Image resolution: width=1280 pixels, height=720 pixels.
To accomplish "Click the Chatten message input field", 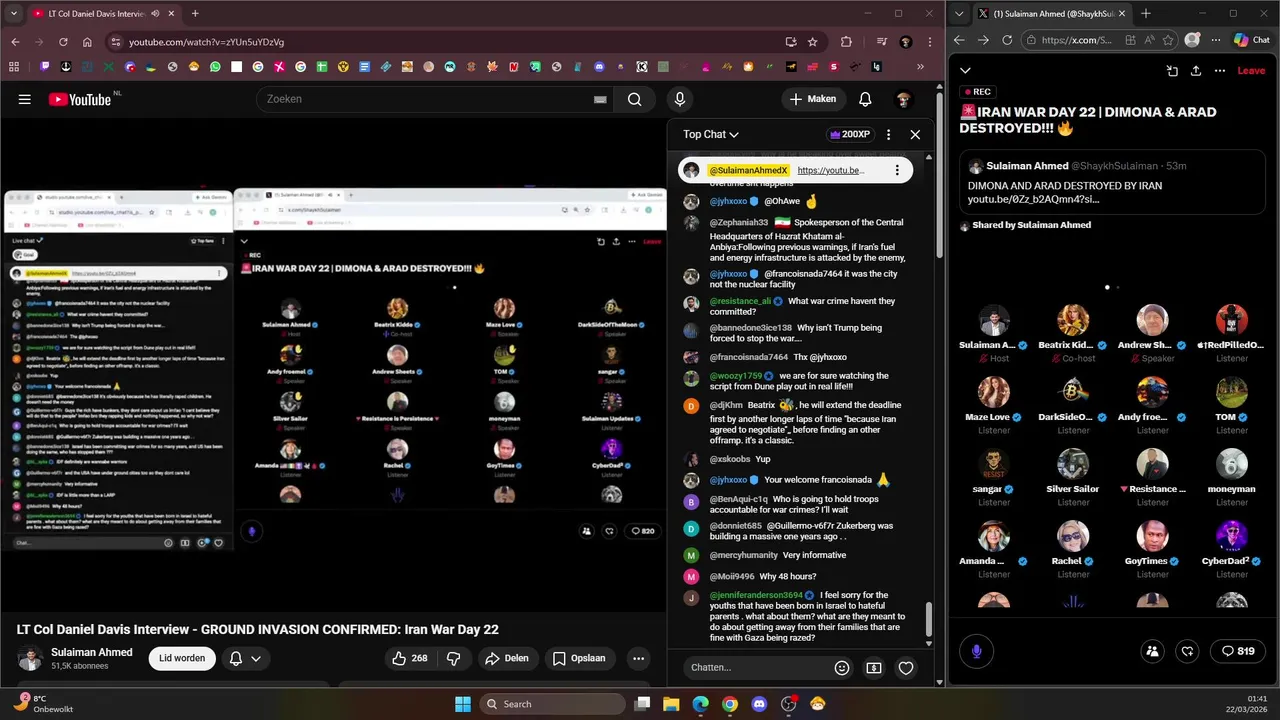I will (x=759, y=667).
